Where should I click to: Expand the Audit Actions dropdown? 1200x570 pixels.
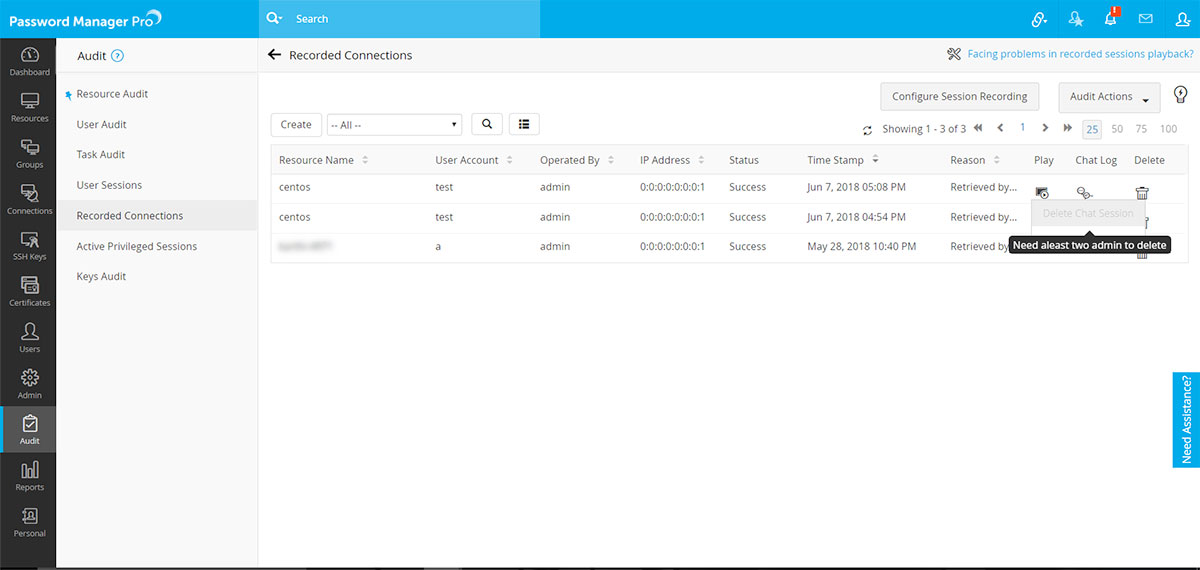pos(1109,97)
